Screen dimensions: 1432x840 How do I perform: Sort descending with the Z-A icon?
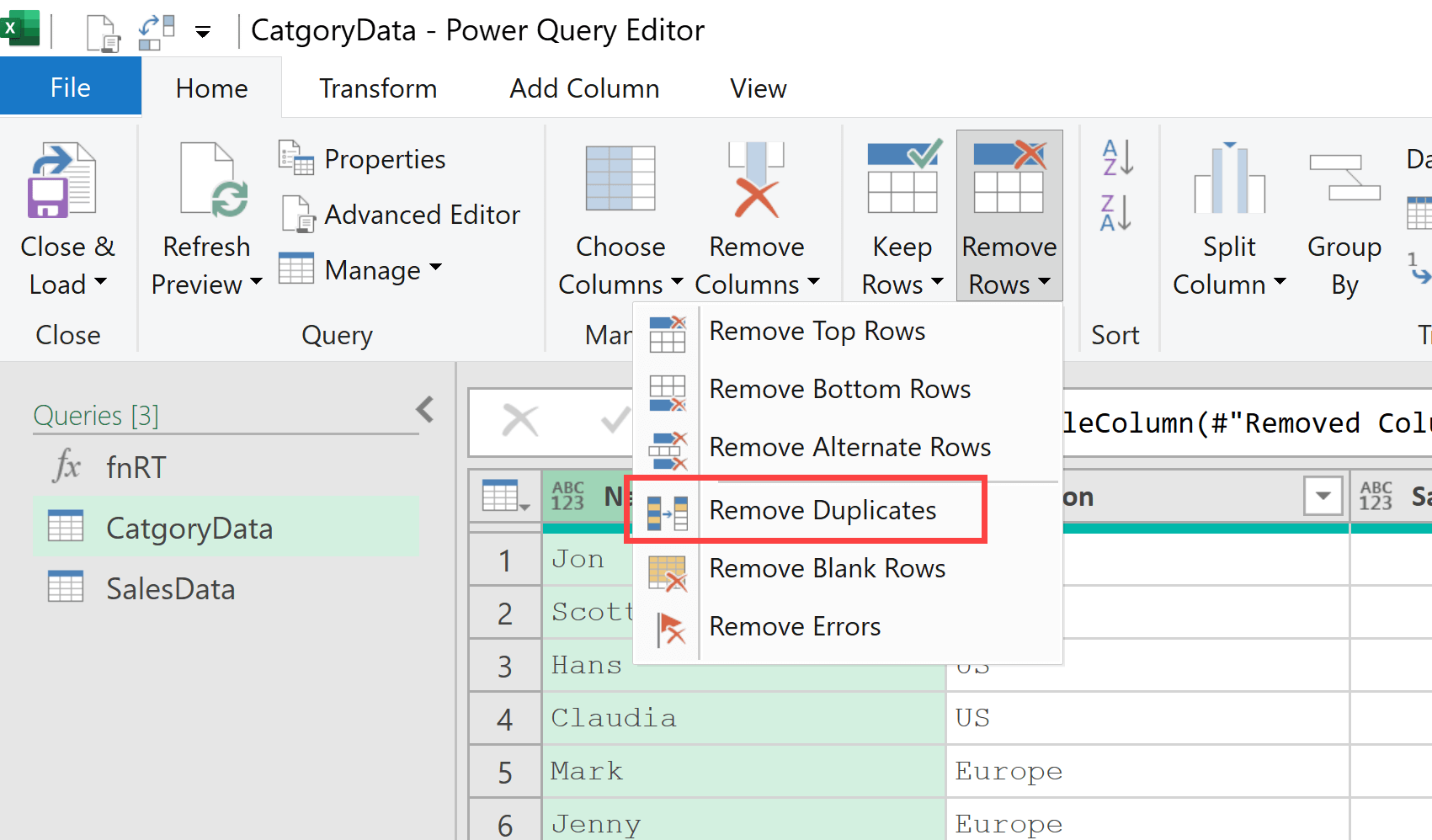point(1117,213)
